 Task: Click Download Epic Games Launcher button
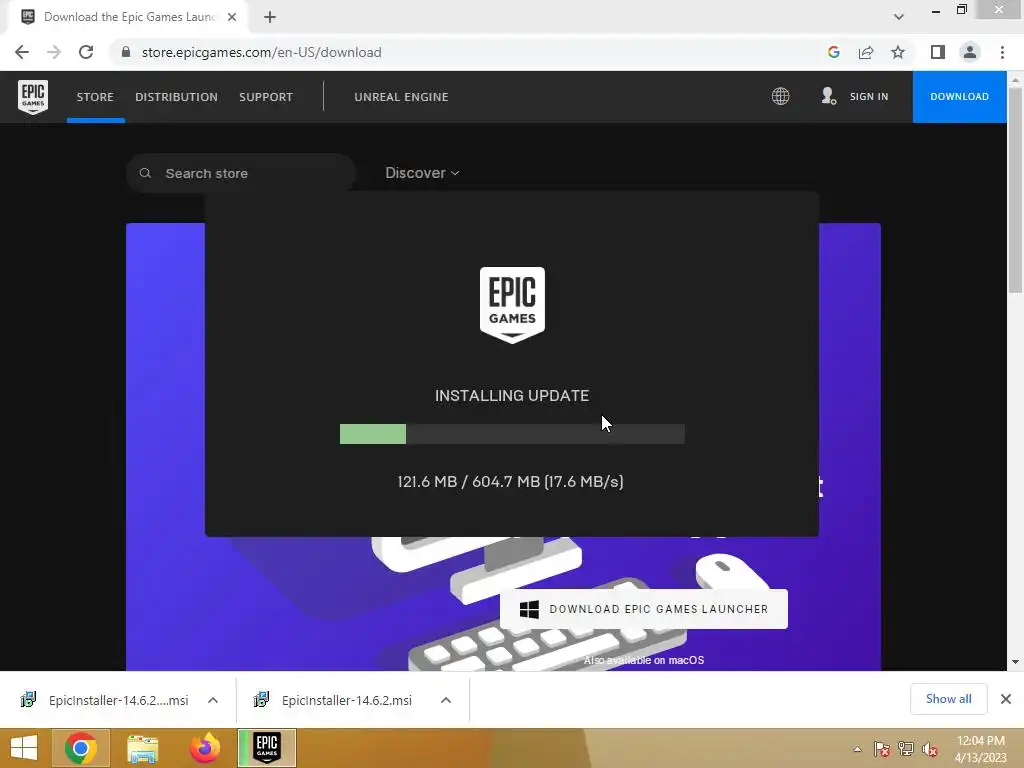tap(644, 609)
